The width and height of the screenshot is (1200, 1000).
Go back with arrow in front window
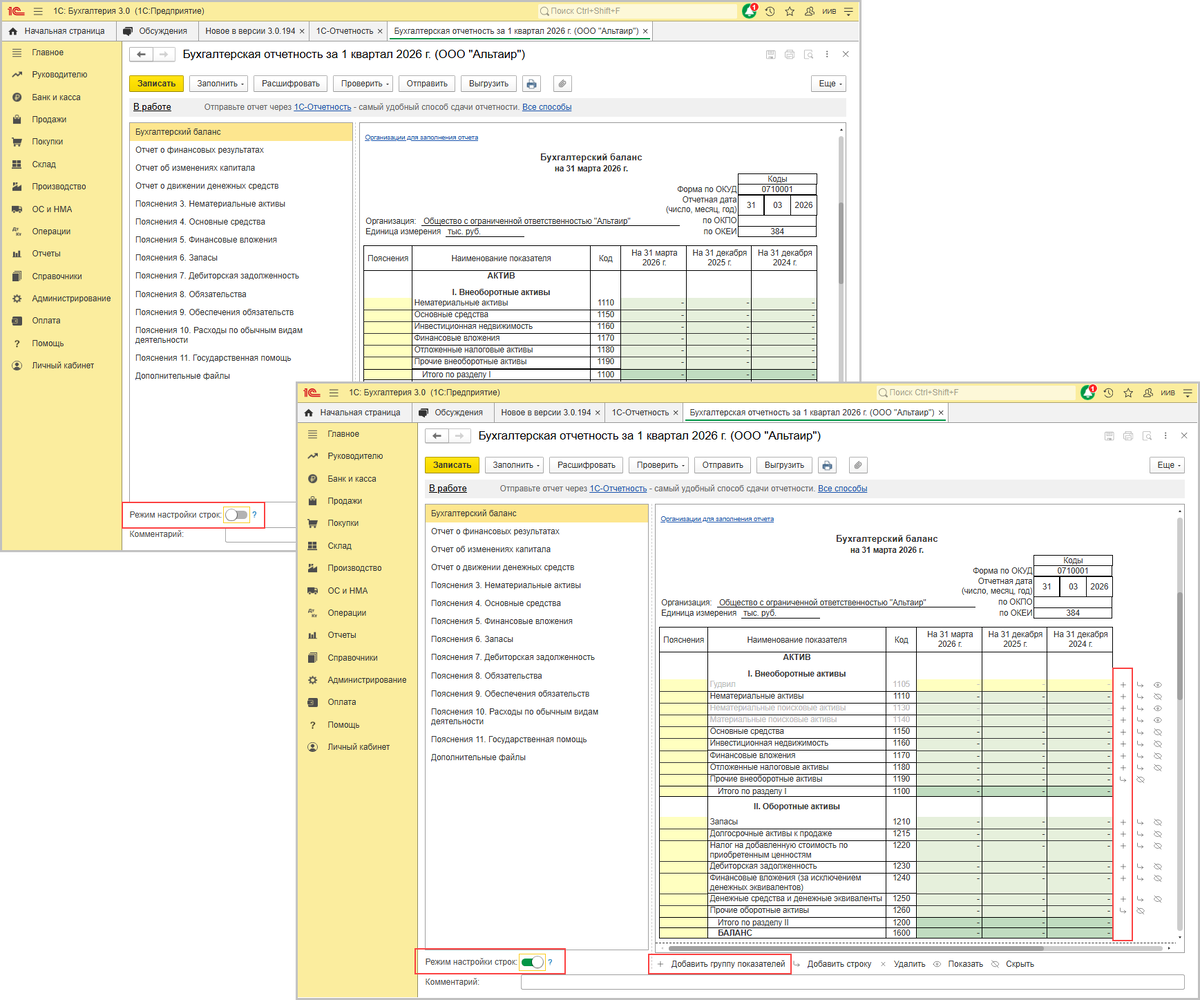tap(437, 436)
